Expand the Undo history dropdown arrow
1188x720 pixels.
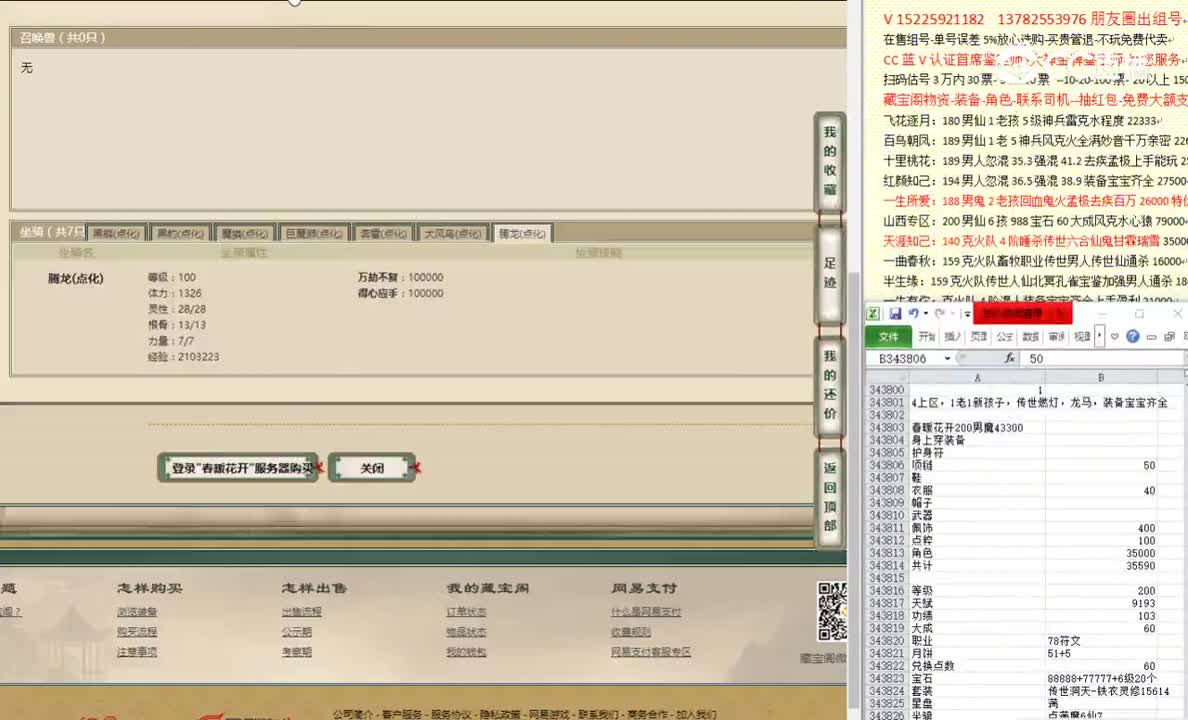925,313
